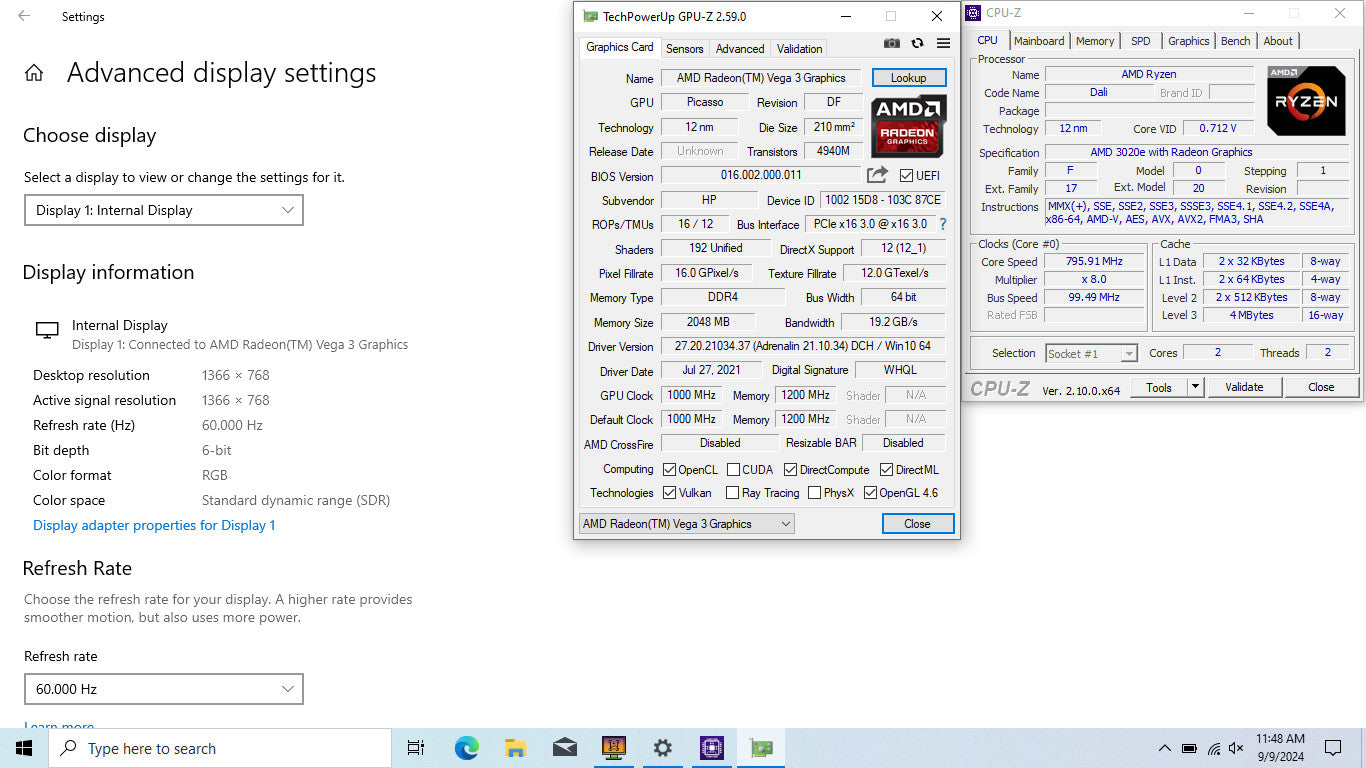Viewport: 1366px width, 768px height.
Task: Take GPU-Z screenshot with camera icon
Action: [892, 43]
